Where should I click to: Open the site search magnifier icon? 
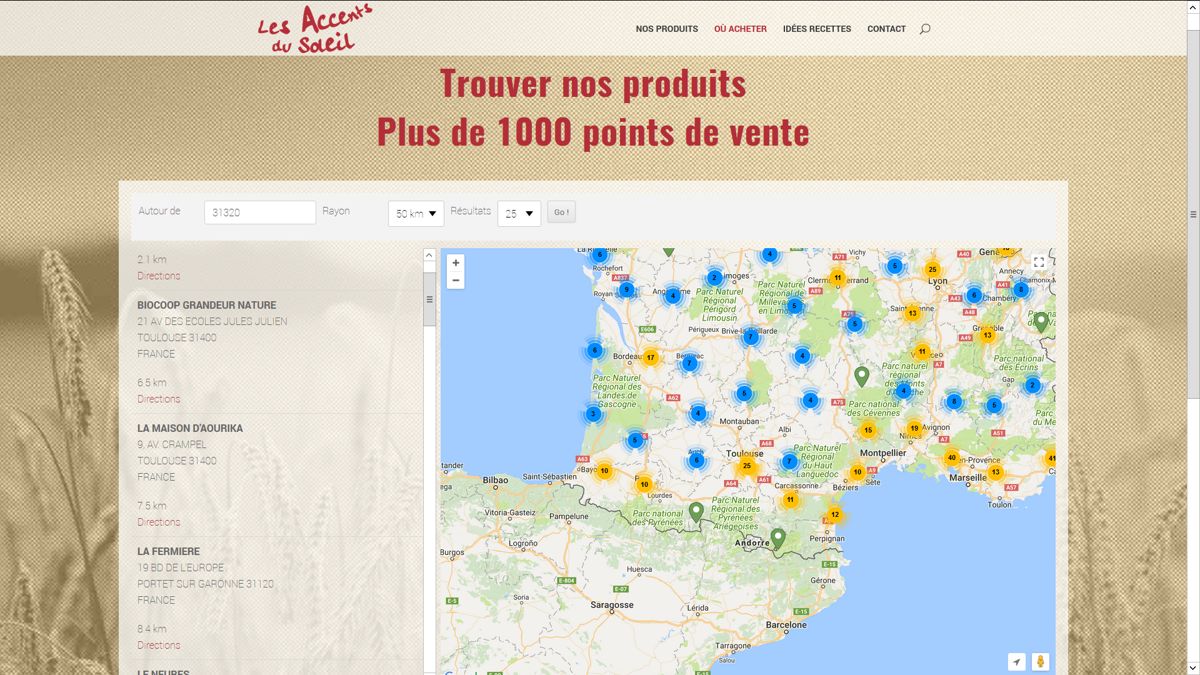tap(924, 29)
